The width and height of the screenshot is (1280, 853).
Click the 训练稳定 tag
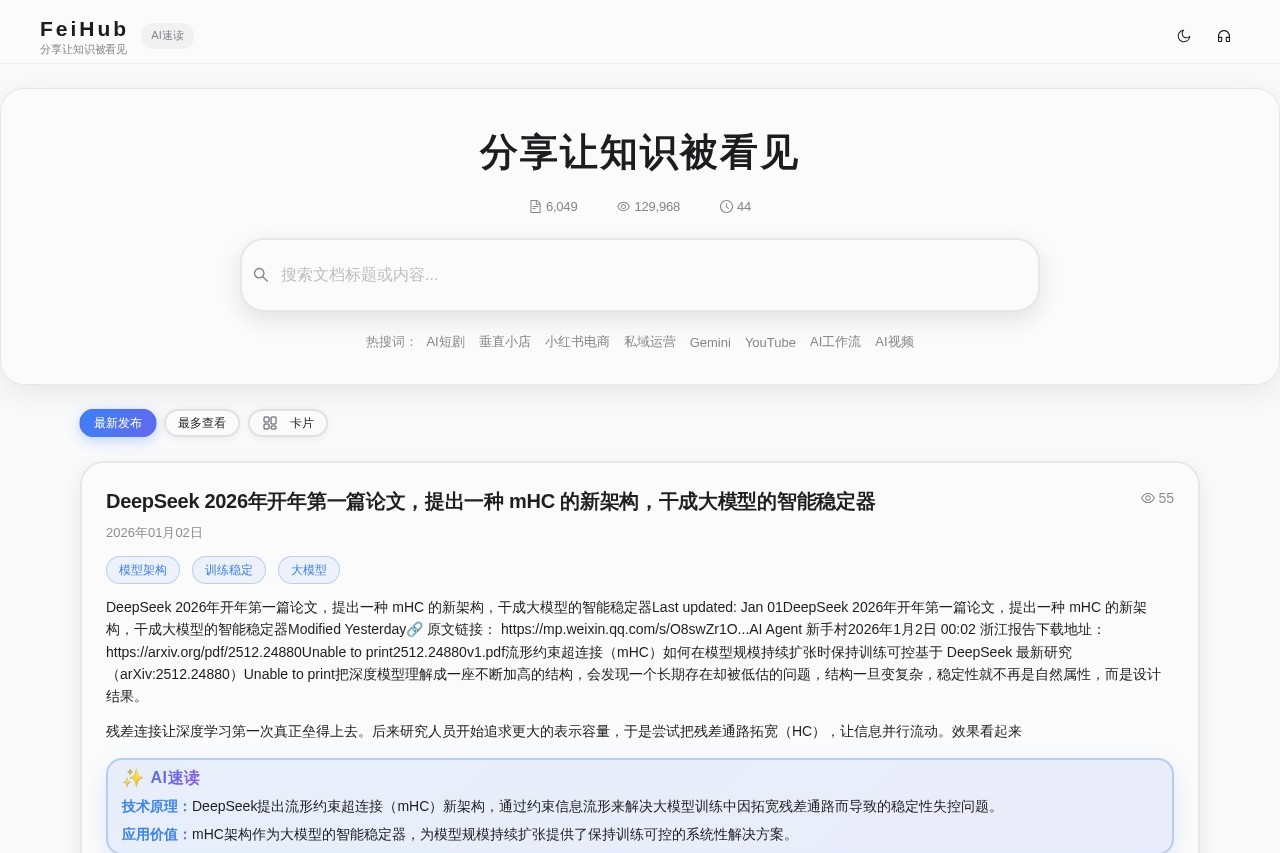tap(229, 570)
